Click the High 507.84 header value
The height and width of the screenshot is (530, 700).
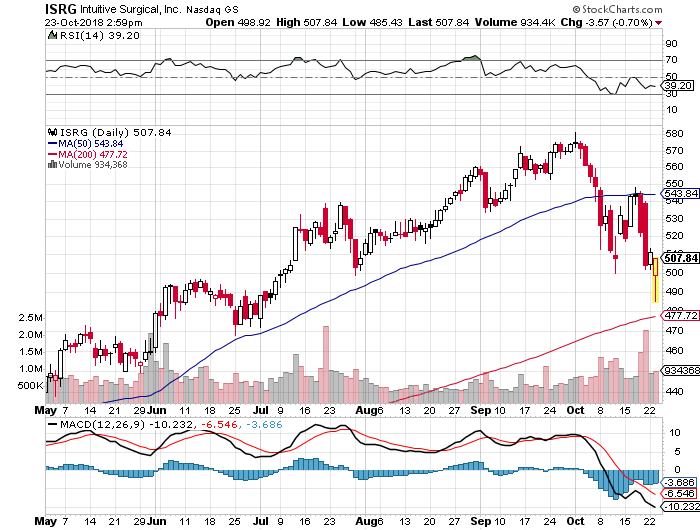[306, 22]
